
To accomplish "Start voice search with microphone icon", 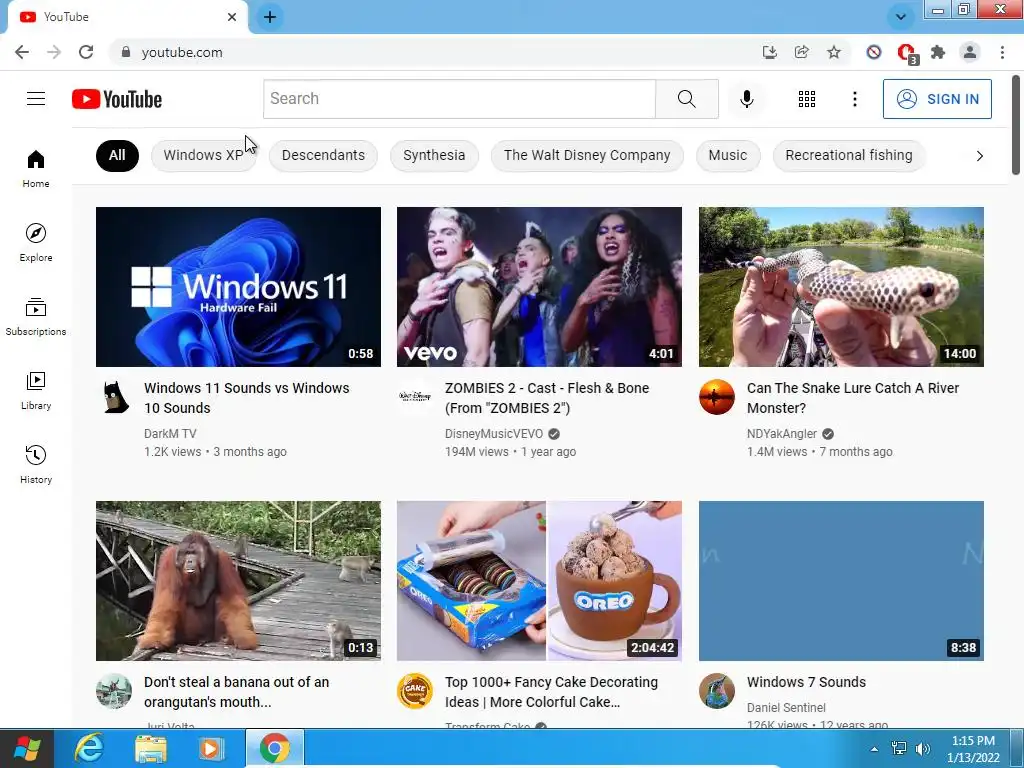I will pos(746,99).
